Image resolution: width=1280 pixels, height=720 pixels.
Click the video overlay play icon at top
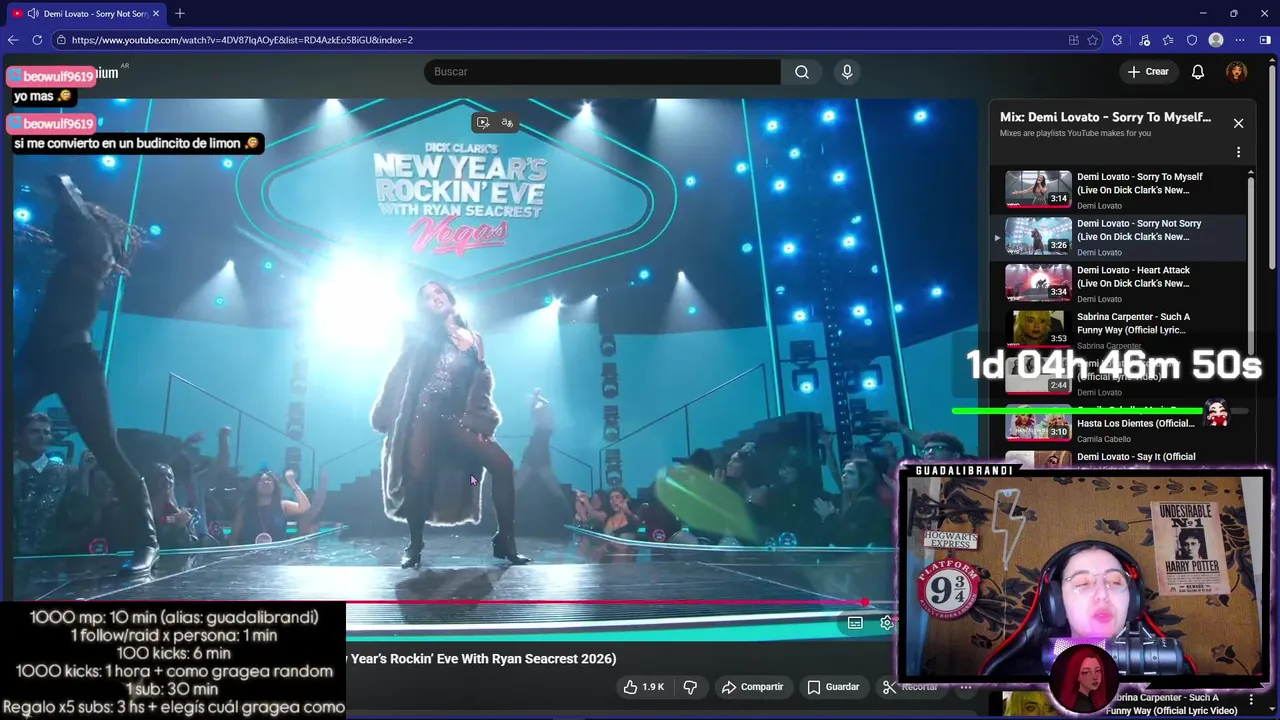pyautogui.click(x=483, y=123)
